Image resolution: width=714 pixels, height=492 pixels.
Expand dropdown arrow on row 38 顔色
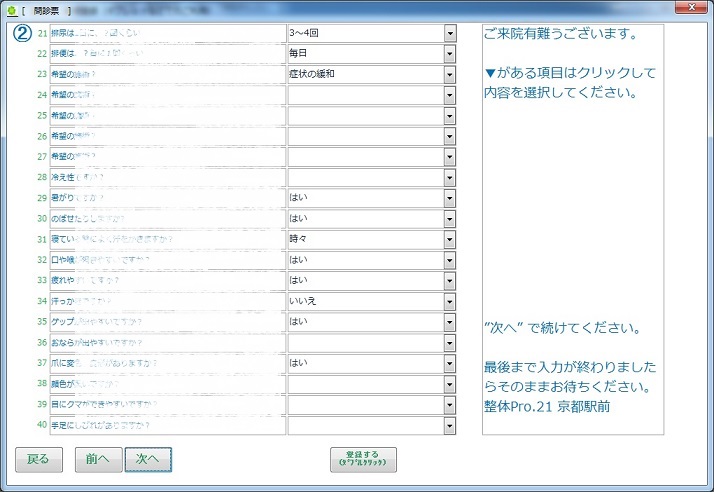coord(450,384)
